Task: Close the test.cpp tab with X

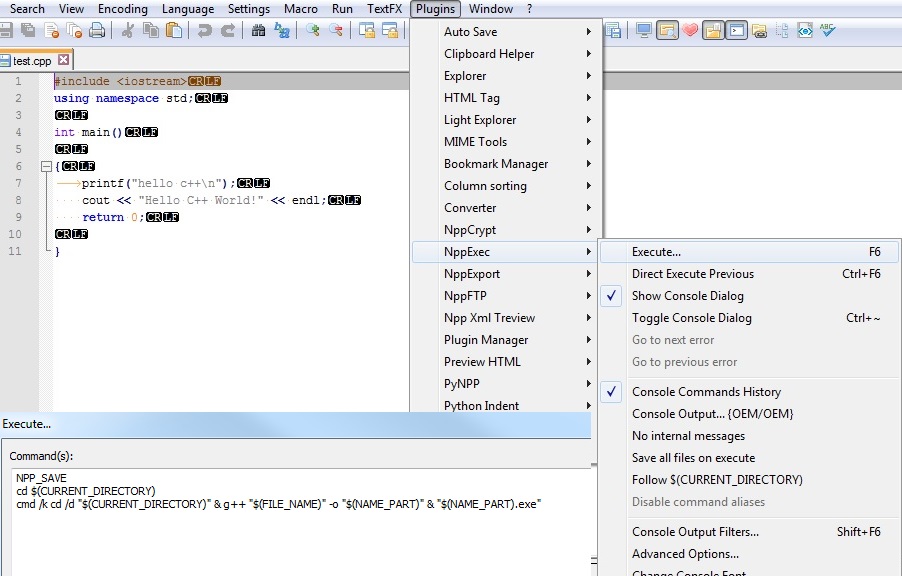Action: coord(64,60)
